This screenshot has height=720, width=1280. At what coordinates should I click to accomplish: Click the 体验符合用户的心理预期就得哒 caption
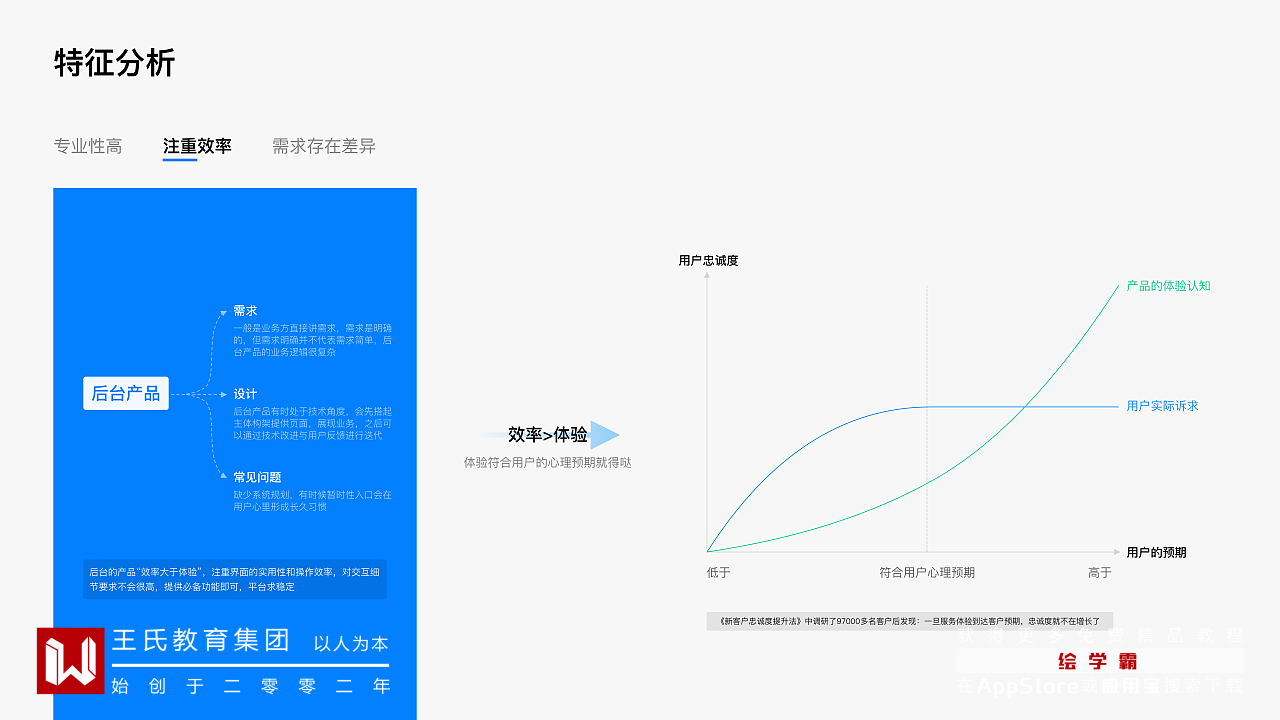pyautogui.click(x=547, y=463)
